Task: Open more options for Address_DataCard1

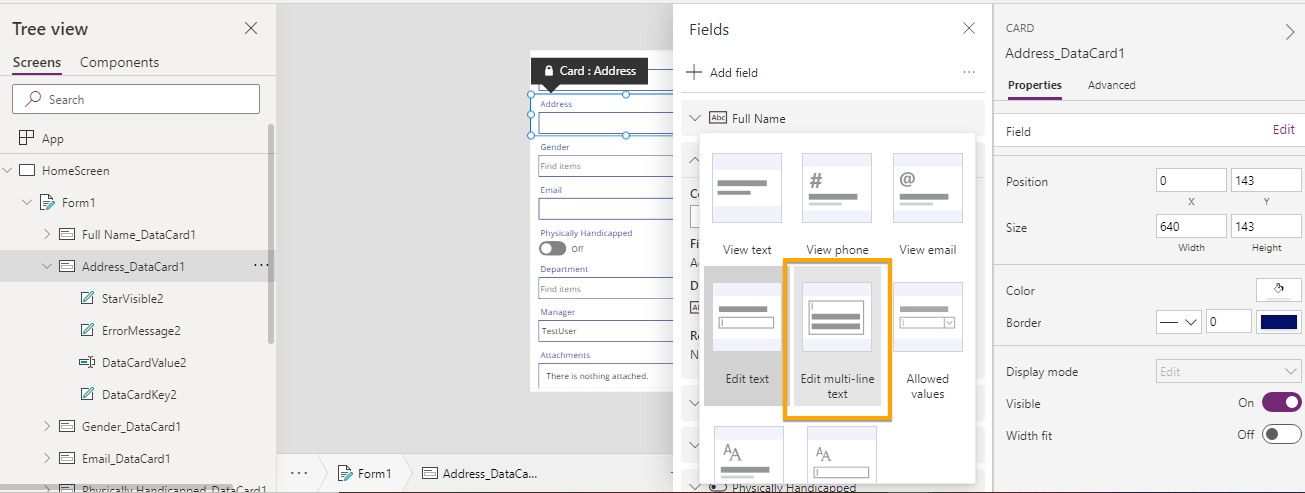Action: click(261, 266)
